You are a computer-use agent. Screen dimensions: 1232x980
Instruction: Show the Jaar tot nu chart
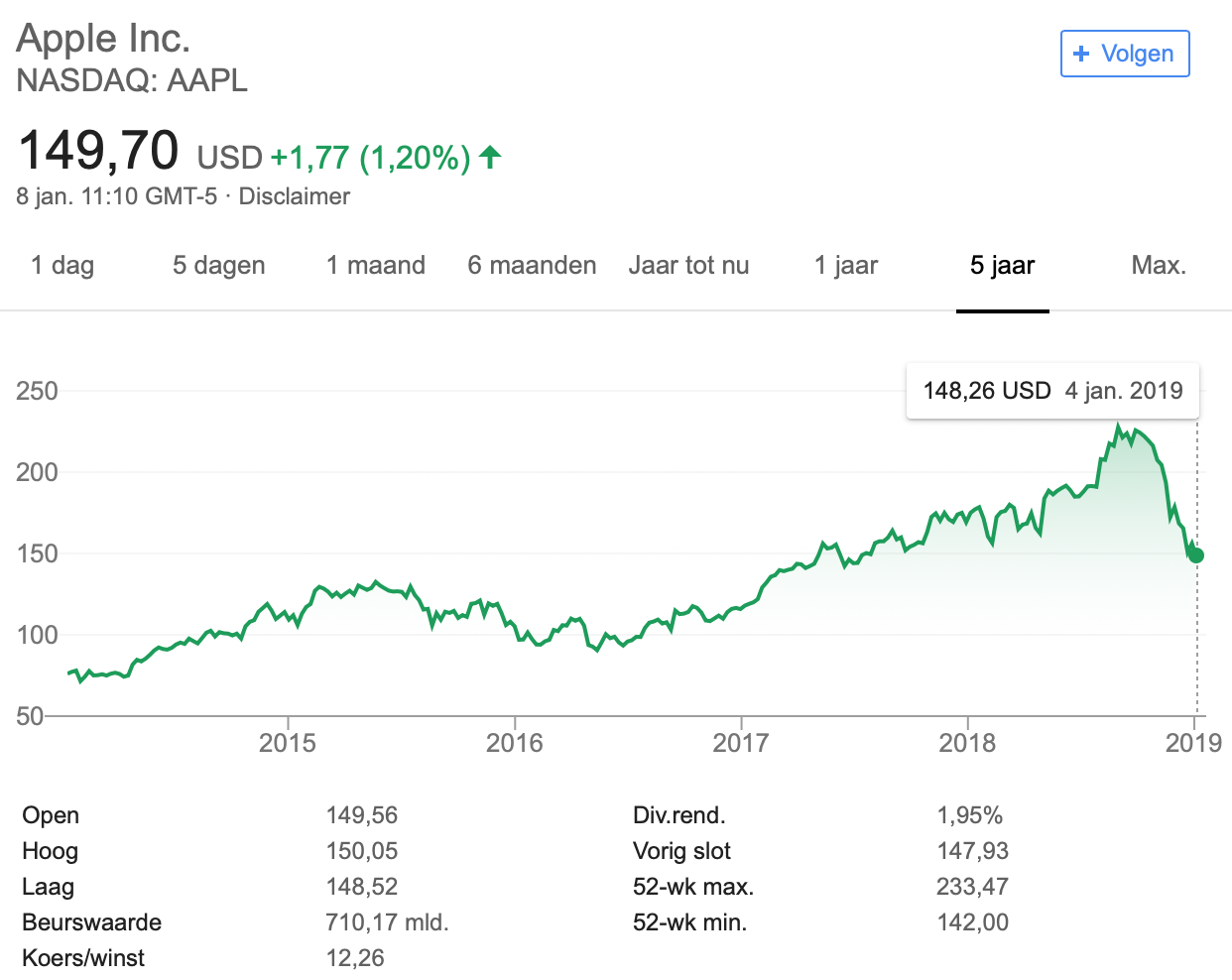tap(689, 265)
